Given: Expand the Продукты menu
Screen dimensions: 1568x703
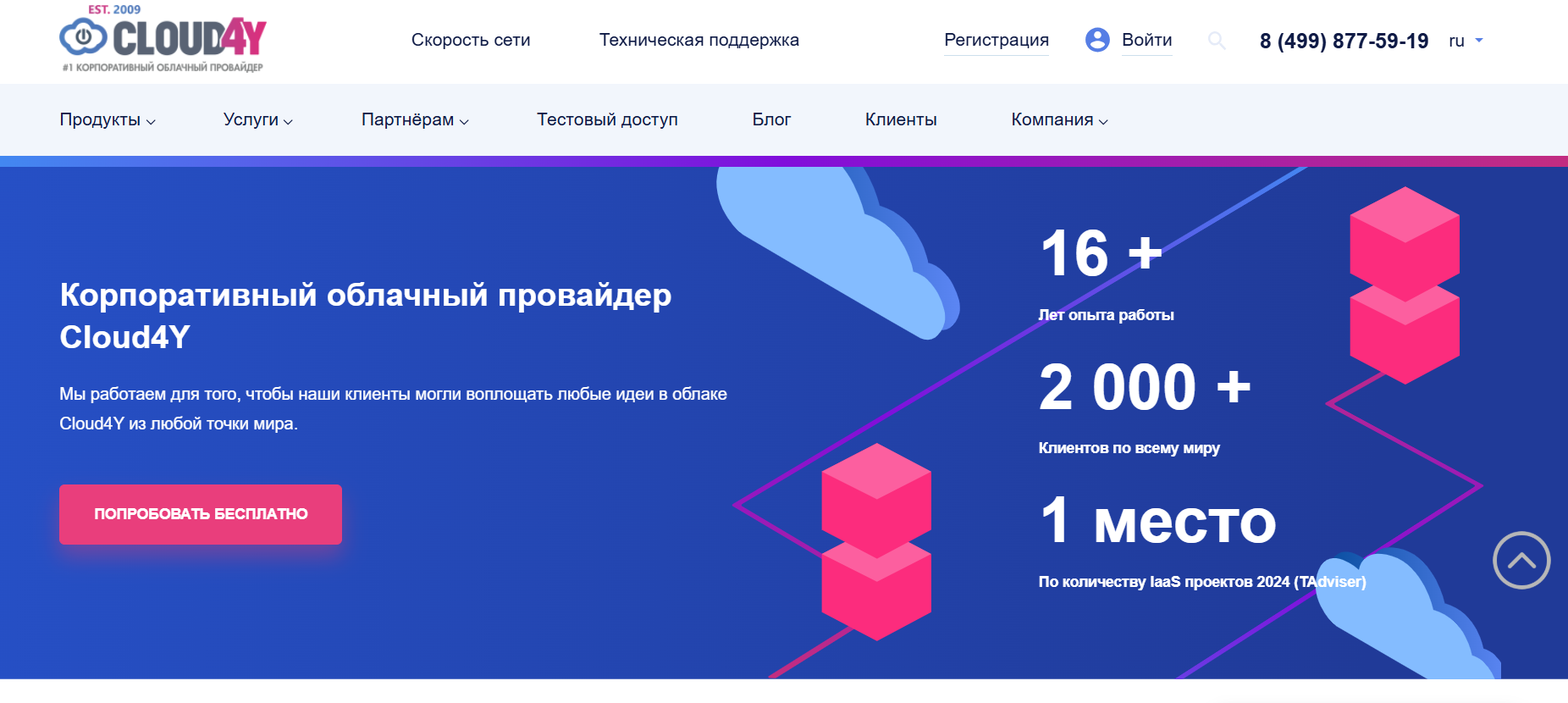Looking at the screenshot, I should tap(108, 119).
